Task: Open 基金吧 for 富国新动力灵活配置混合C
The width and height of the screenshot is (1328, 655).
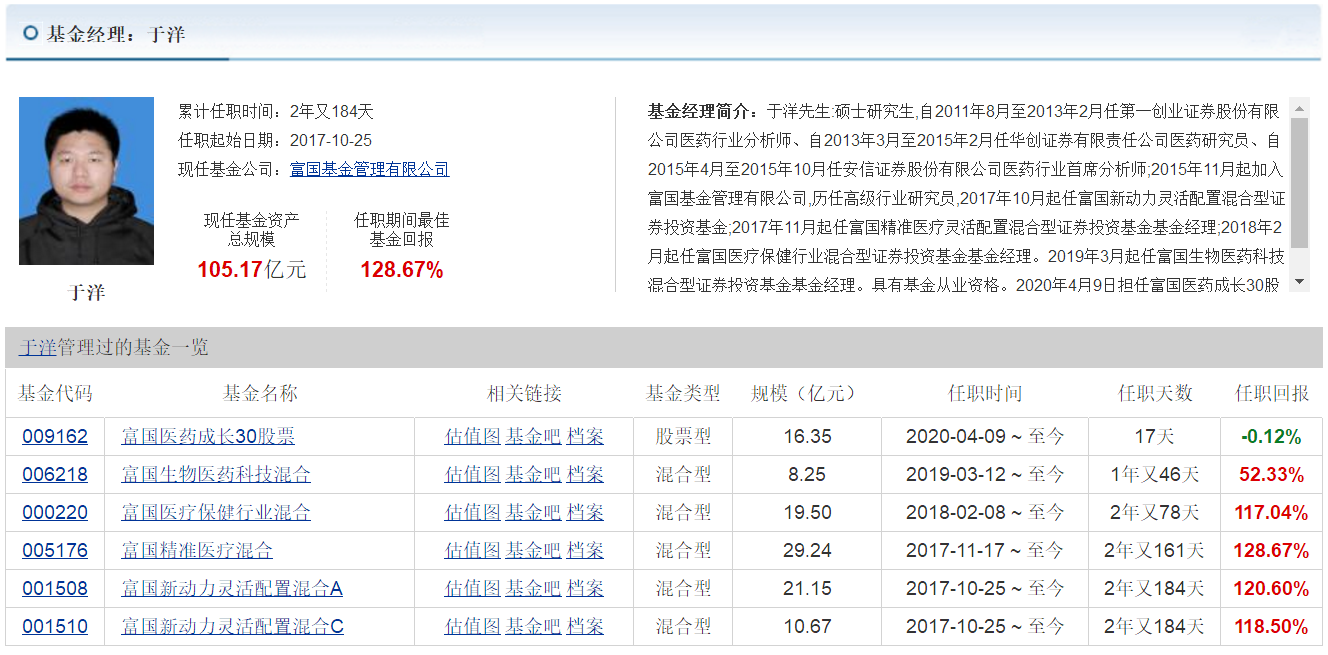Action: point(533,627)
